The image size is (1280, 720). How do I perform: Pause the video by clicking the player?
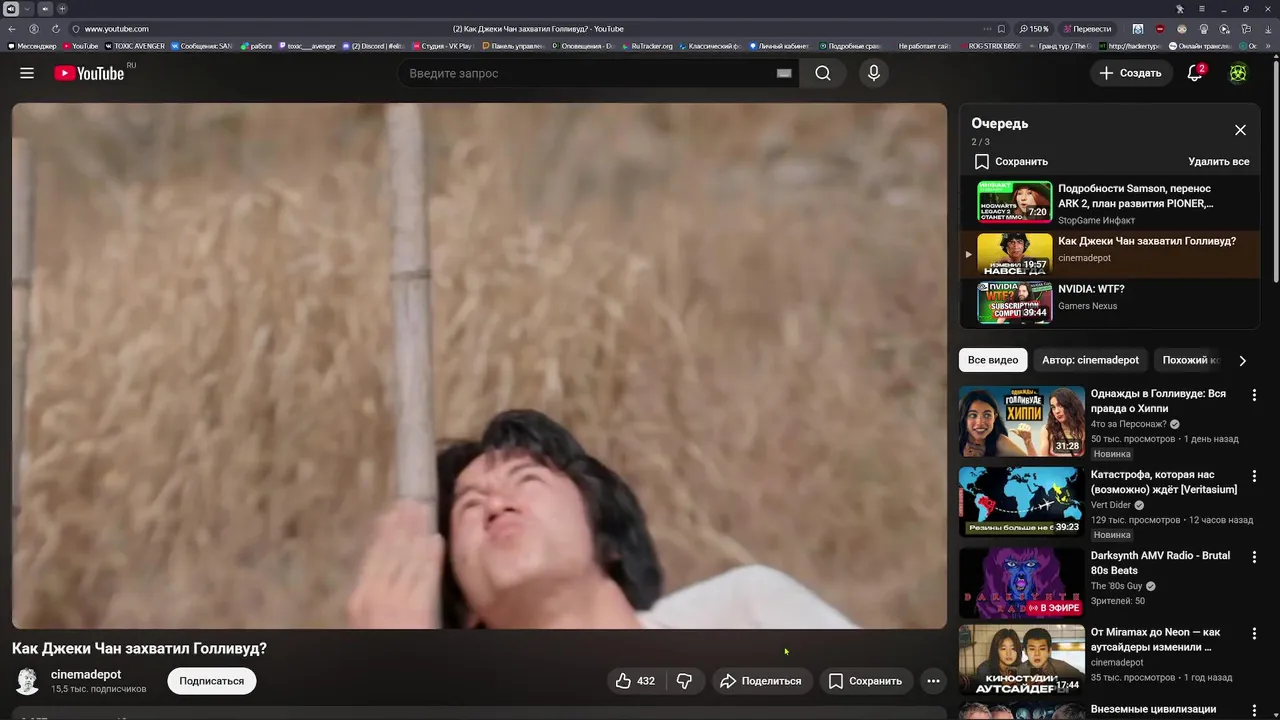click(479, 366)
